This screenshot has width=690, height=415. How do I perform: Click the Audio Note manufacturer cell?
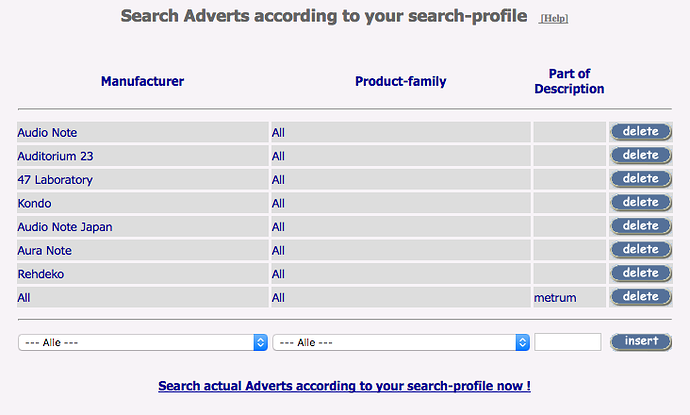coord(143,132)
